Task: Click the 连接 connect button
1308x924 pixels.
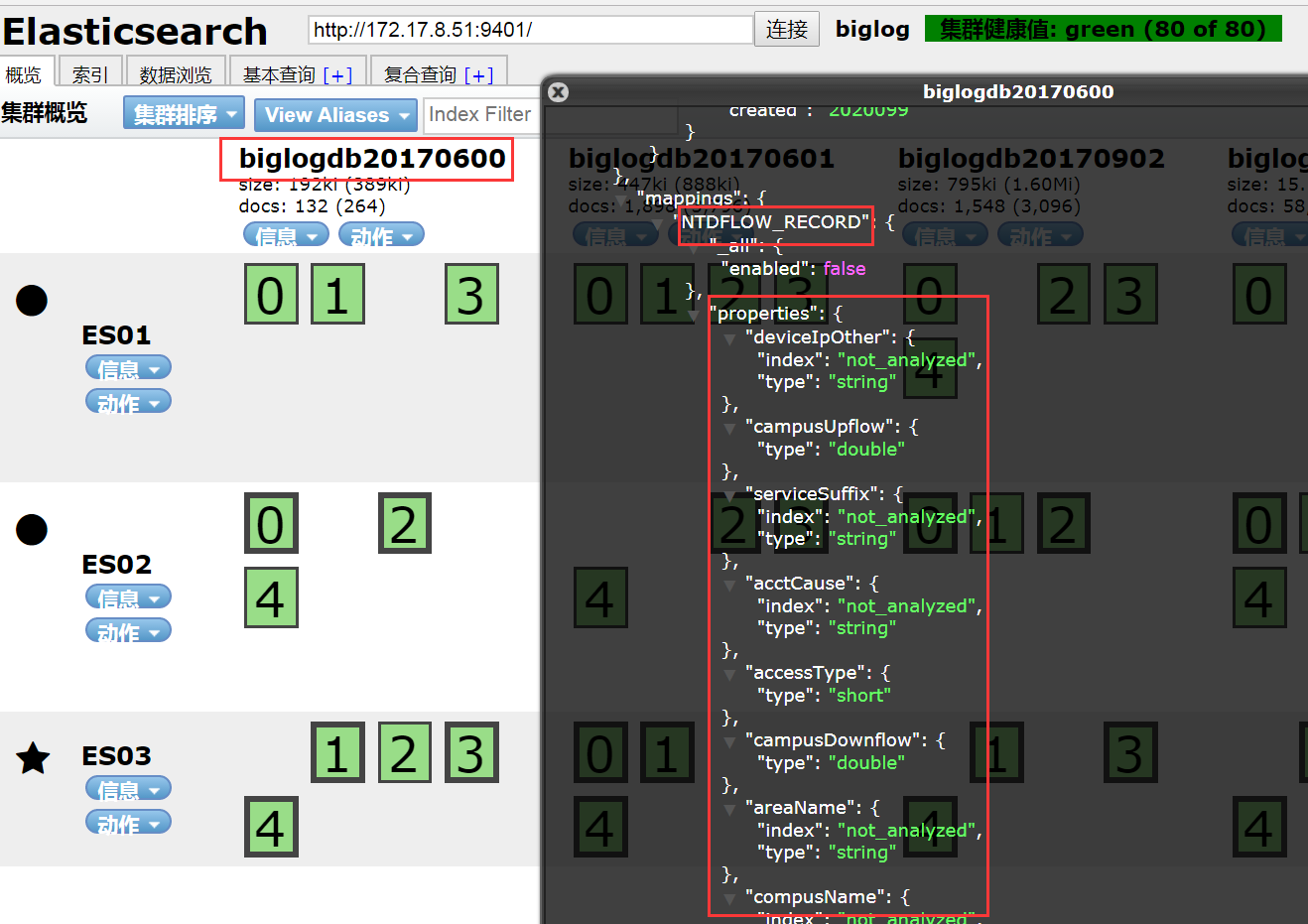Action: [787, 29]
